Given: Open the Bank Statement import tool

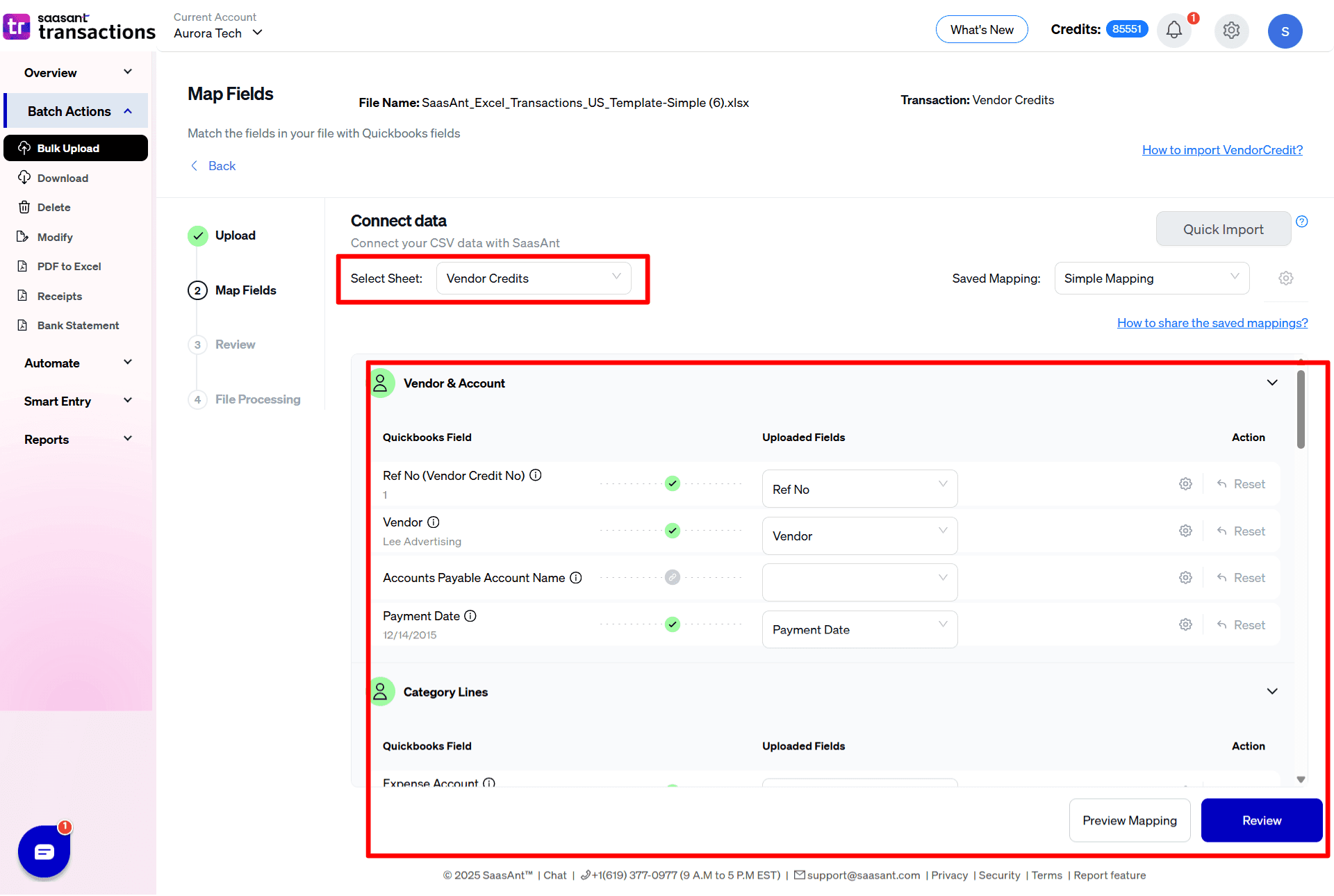Looking at the screenshot, I should (x=77, y=325).
